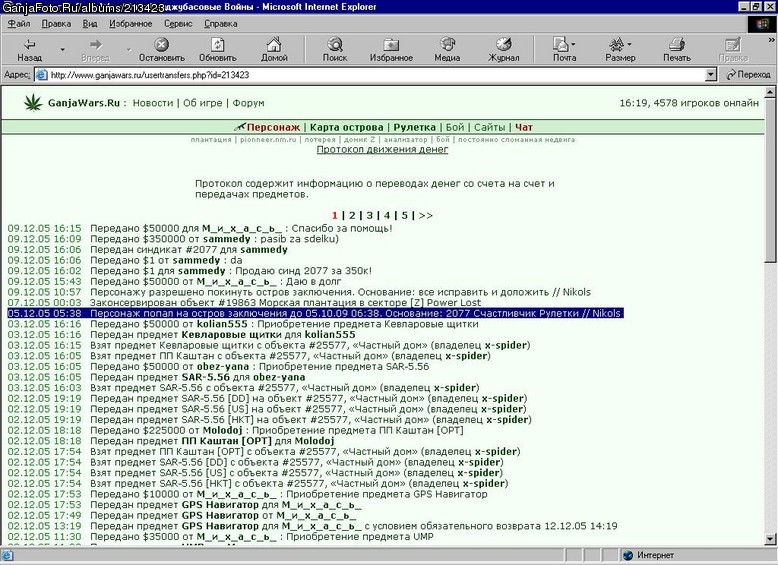The height and width of the screenshot is (565, 778).
Task: Open Favorites (Избранное) toolbar icon
Action: pyautogui.click(x=391, y=45)
